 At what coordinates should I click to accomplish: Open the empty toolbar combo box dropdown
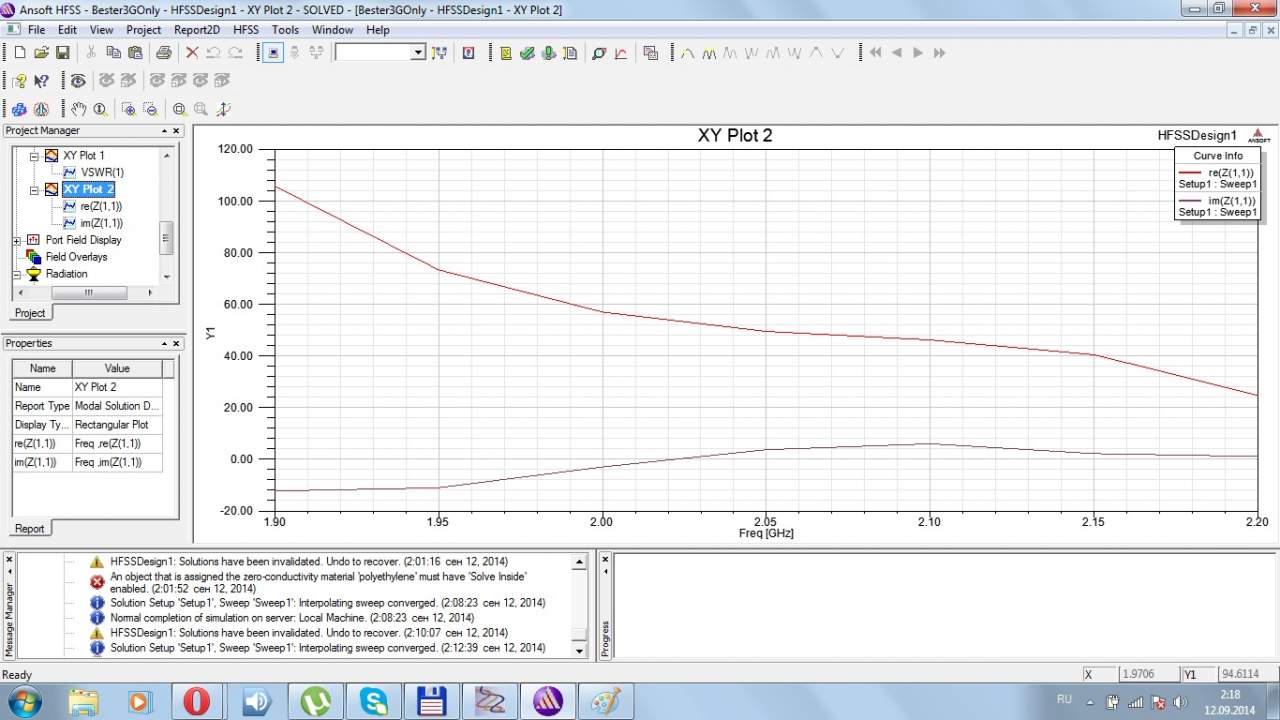tap(418, 53)
